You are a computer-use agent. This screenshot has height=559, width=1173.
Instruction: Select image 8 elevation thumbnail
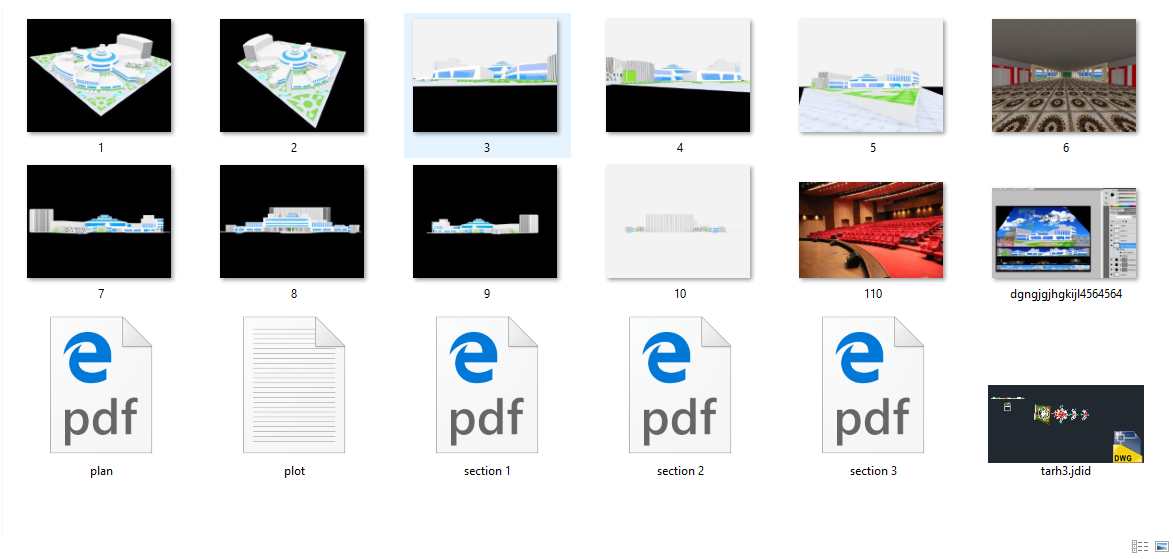click(293, 222)
